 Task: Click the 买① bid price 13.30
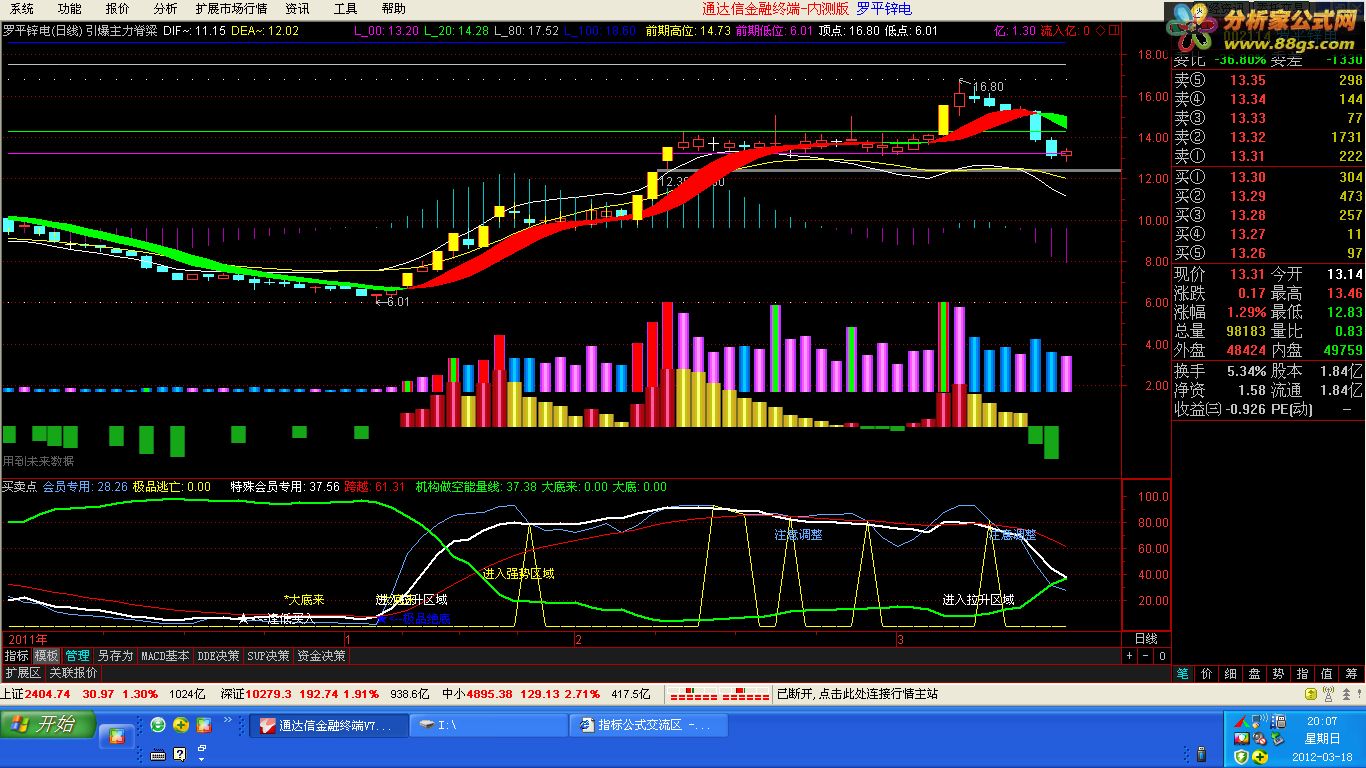click(1247, 177)
